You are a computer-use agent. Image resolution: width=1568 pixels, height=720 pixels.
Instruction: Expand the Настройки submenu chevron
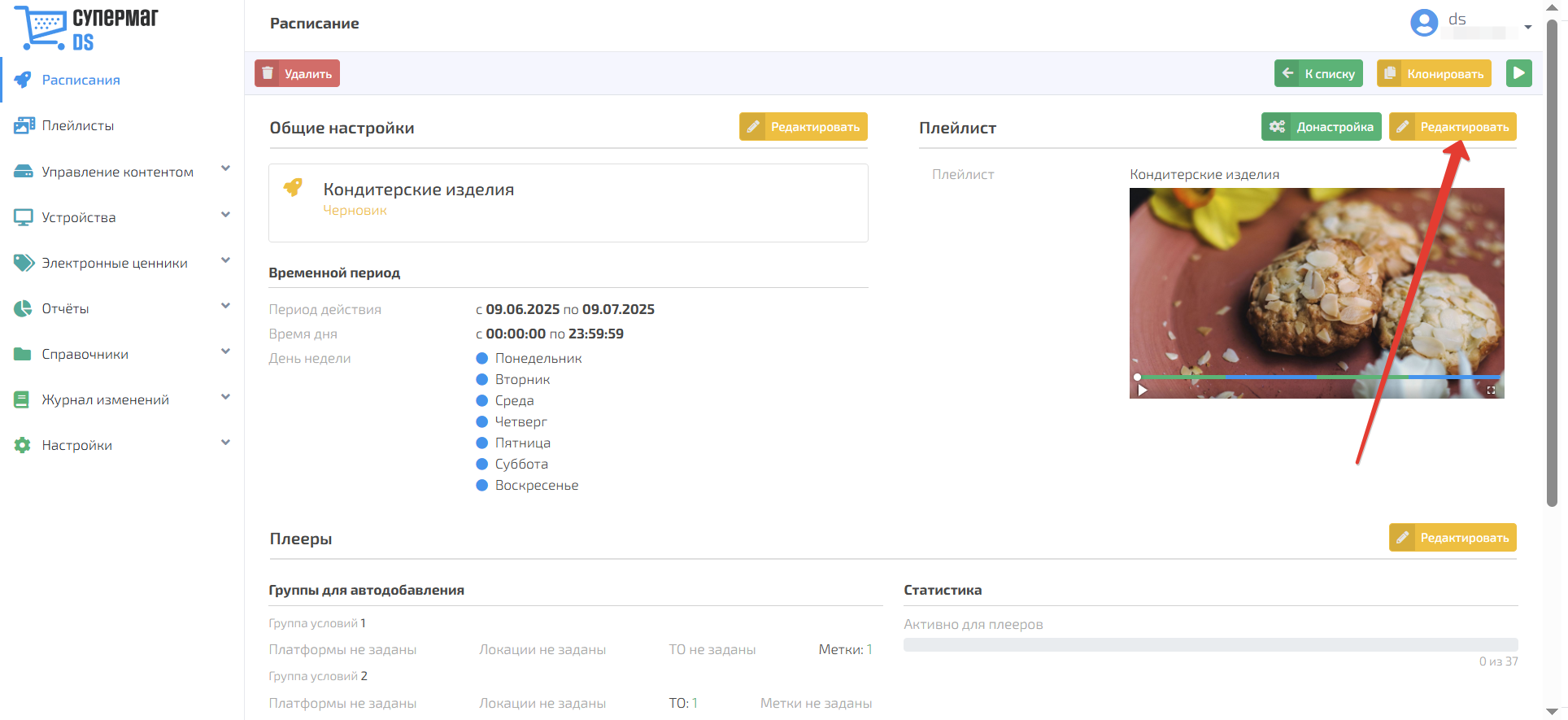click(x=226, y=442)
